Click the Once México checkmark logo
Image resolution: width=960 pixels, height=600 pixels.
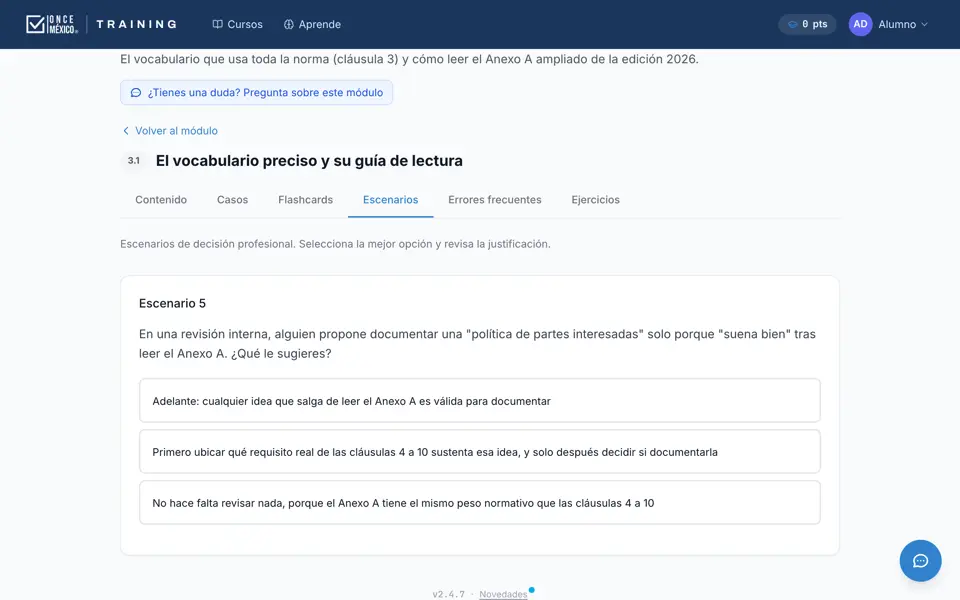(52, 24)
